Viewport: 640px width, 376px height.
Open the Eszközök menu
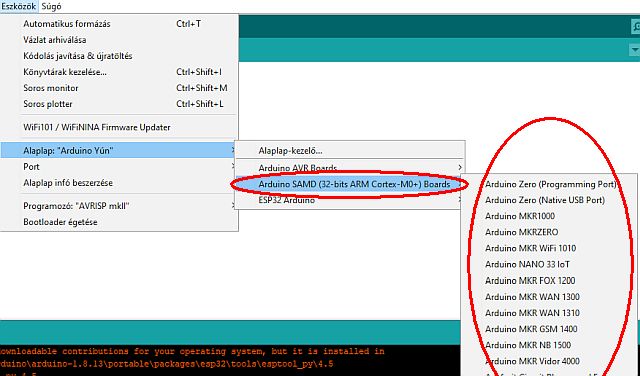coord(19,6)
